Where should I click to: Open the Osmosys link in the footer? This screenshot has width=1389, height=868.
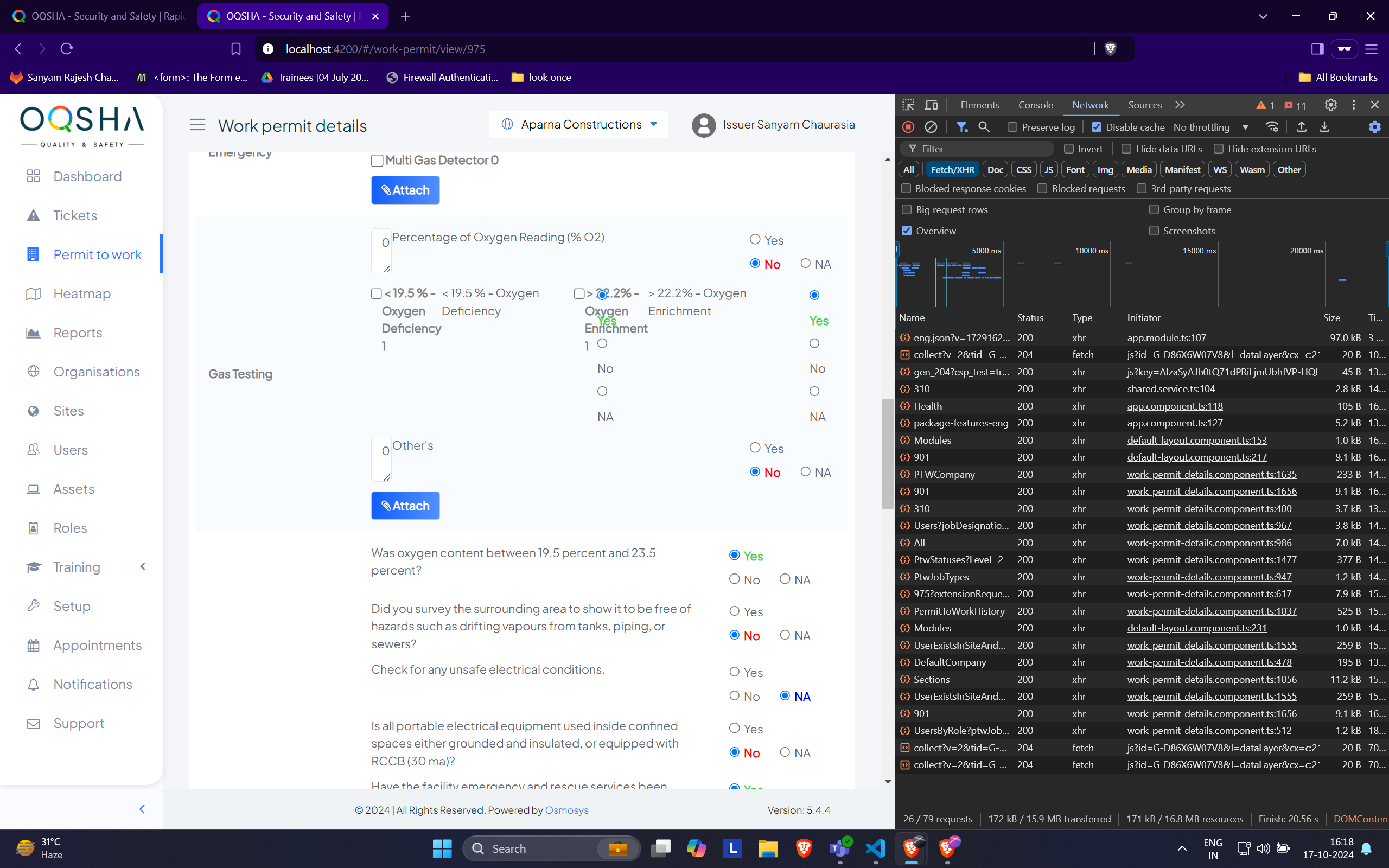coord(566,810)
